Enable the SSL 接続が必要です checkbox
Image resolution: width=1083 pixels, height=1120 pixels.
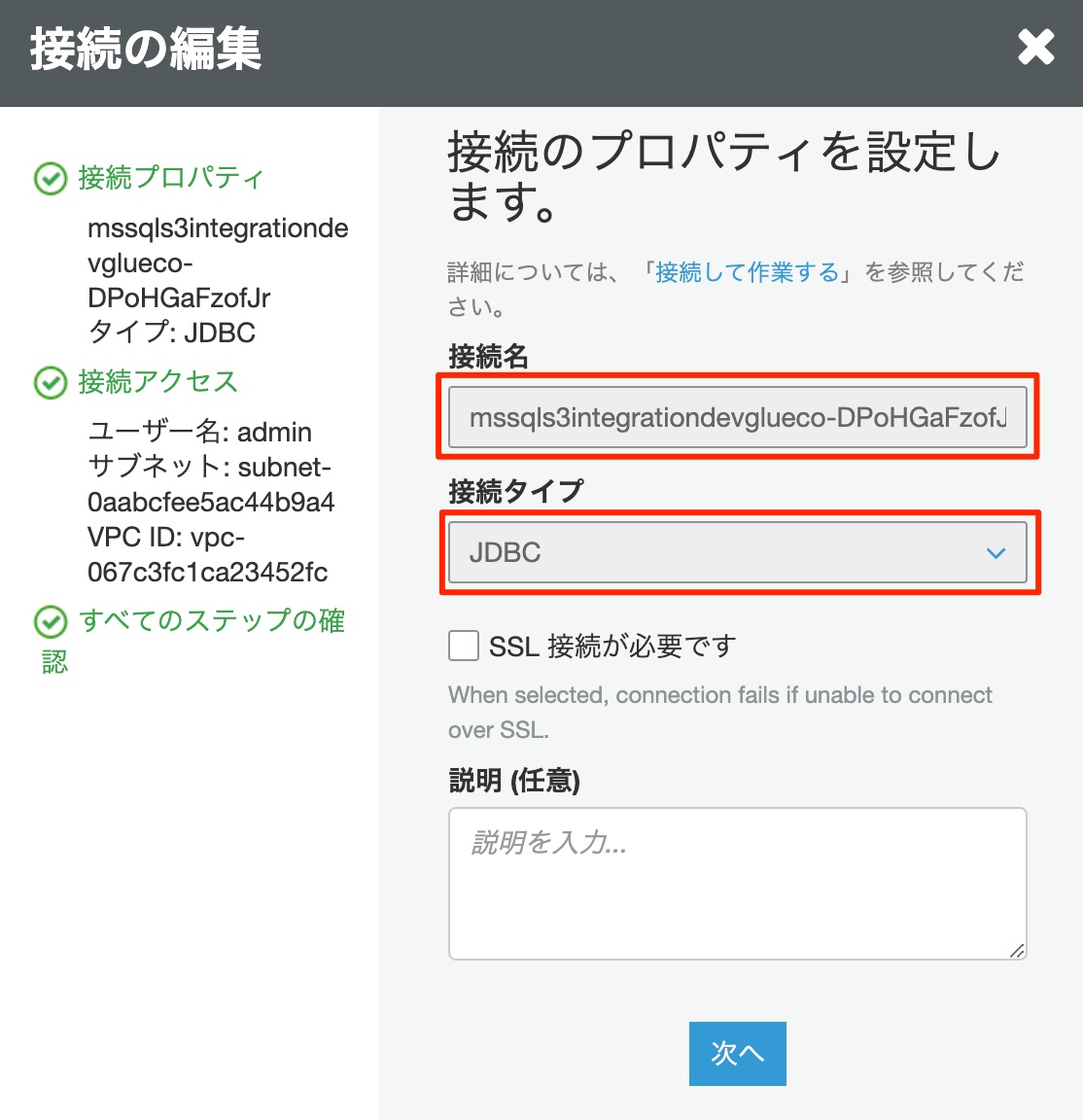(x=464, y=646)
